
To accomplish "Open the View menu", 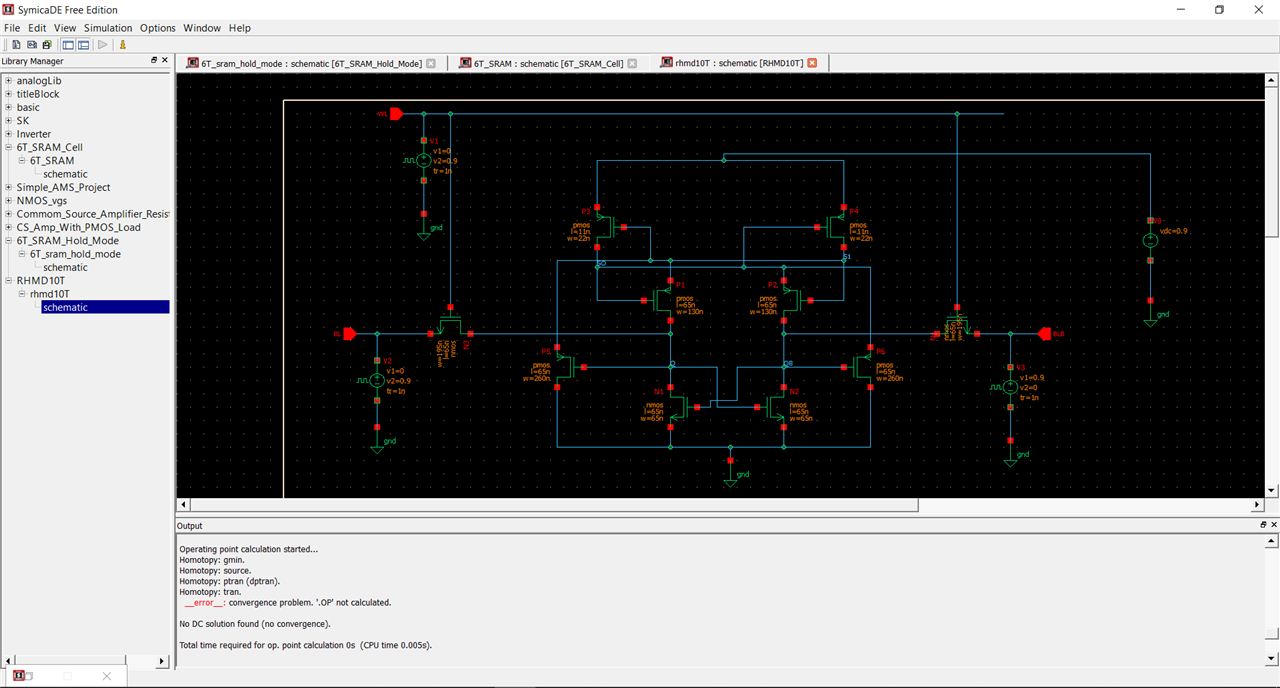I will (x=65, y=28).
